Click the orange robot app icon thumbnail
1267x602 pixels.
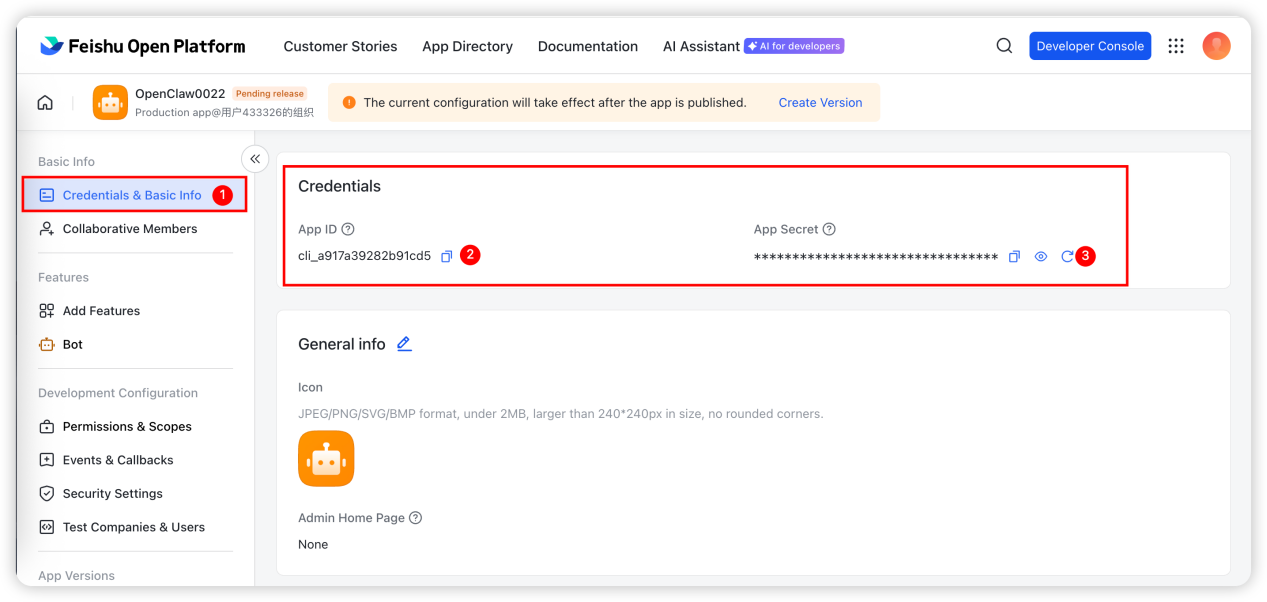point(326,458)
